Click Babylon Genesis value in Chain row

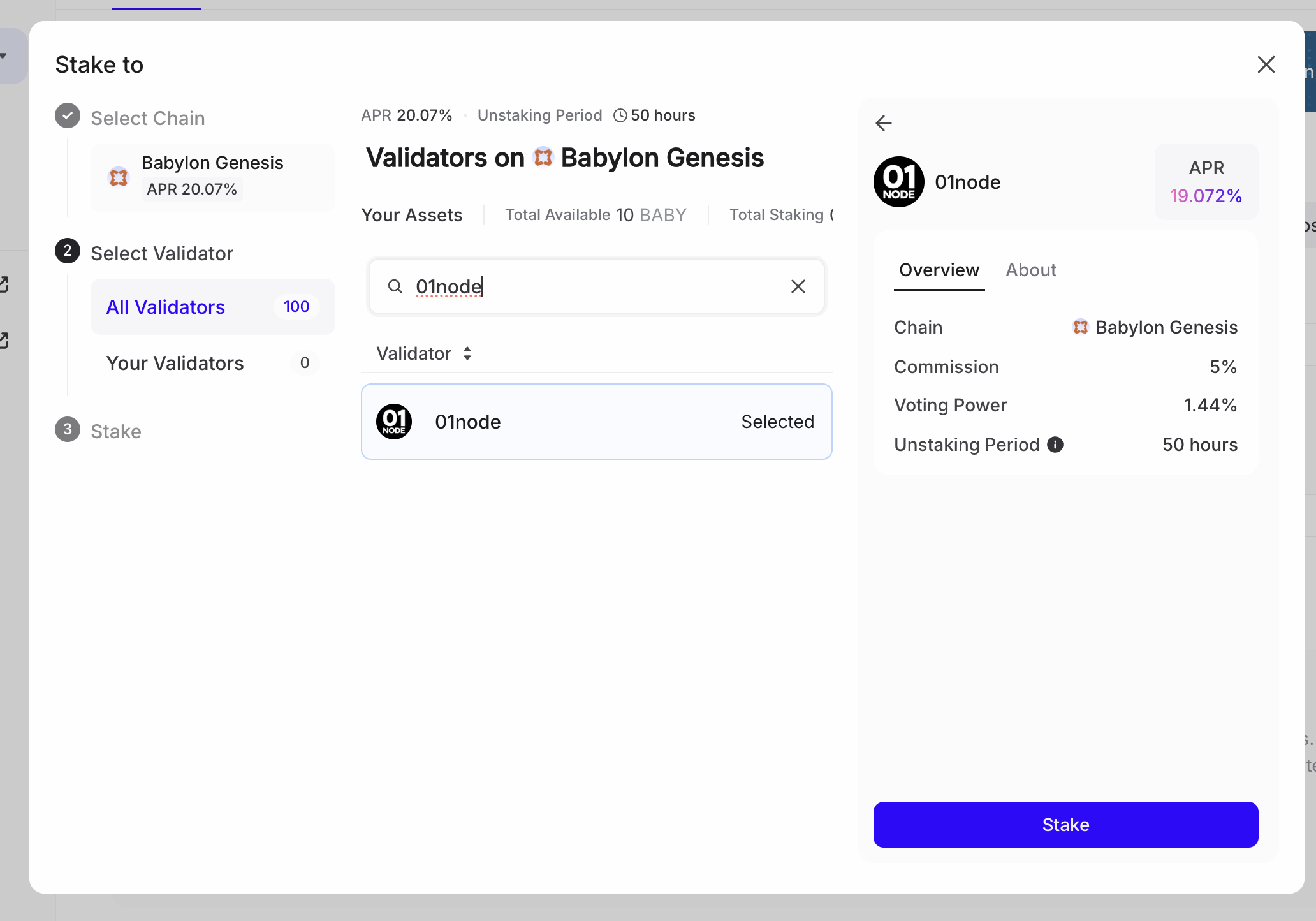coord(1167,327)
